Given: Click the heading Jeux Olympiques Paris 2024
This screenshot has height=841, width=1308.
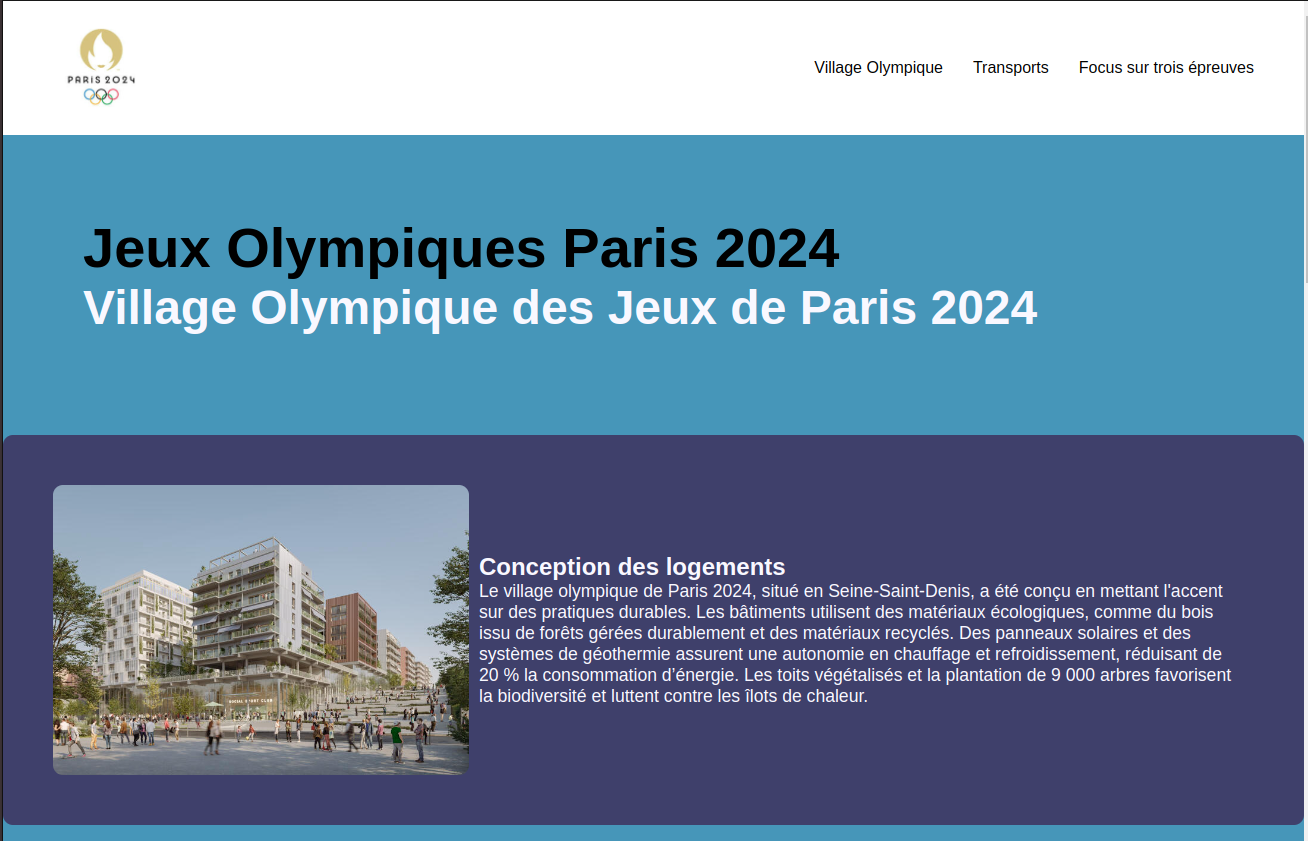Looking at the screenshot, I should tap(461, 248).
